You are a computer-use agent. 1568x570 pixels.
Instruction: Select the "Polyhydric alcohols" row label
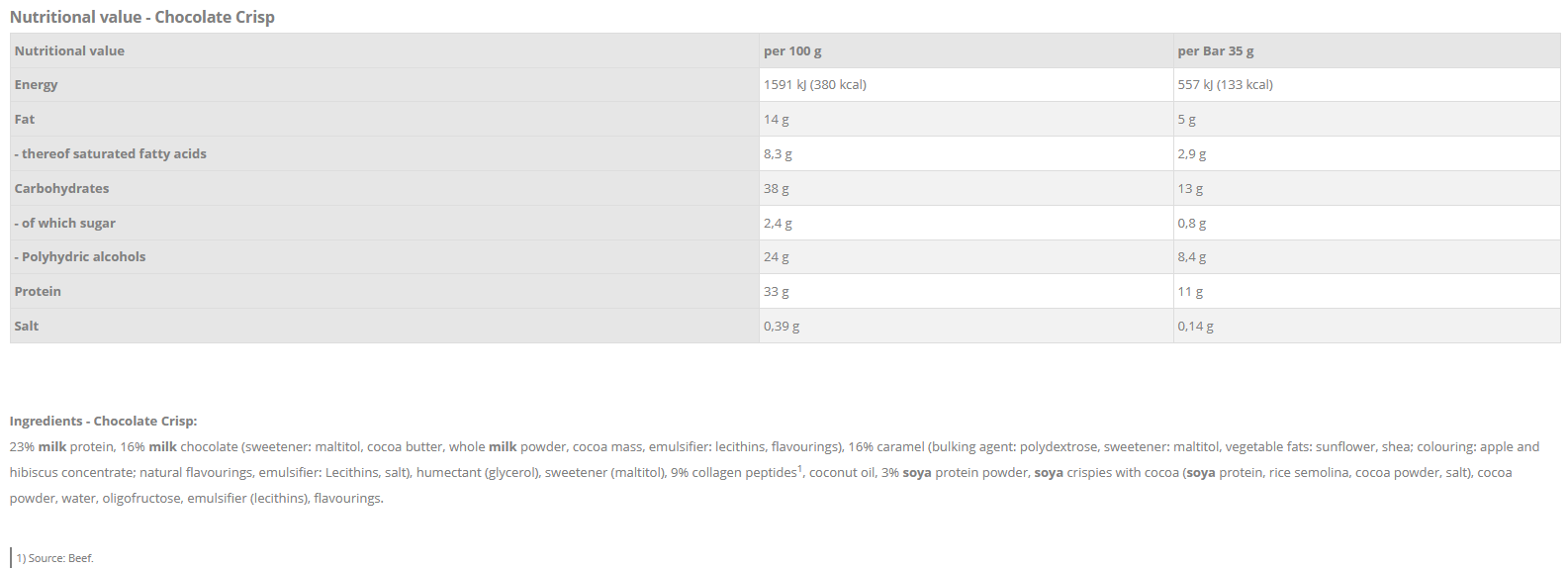point(80,257)
